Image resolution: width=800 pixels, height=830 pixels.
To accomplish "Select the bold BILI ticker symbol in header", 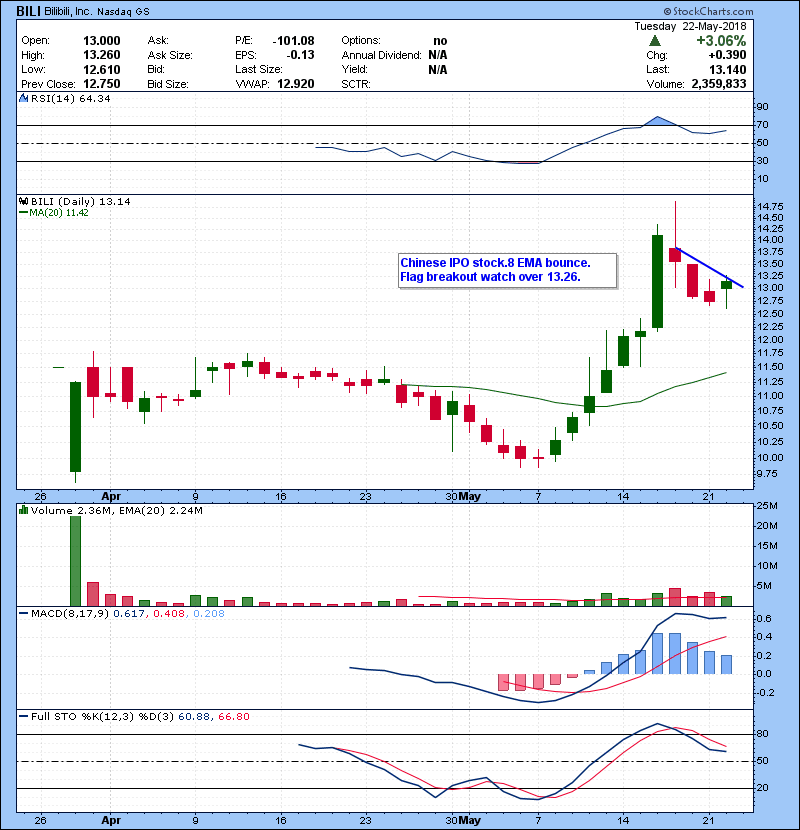I will pos(28,11).
